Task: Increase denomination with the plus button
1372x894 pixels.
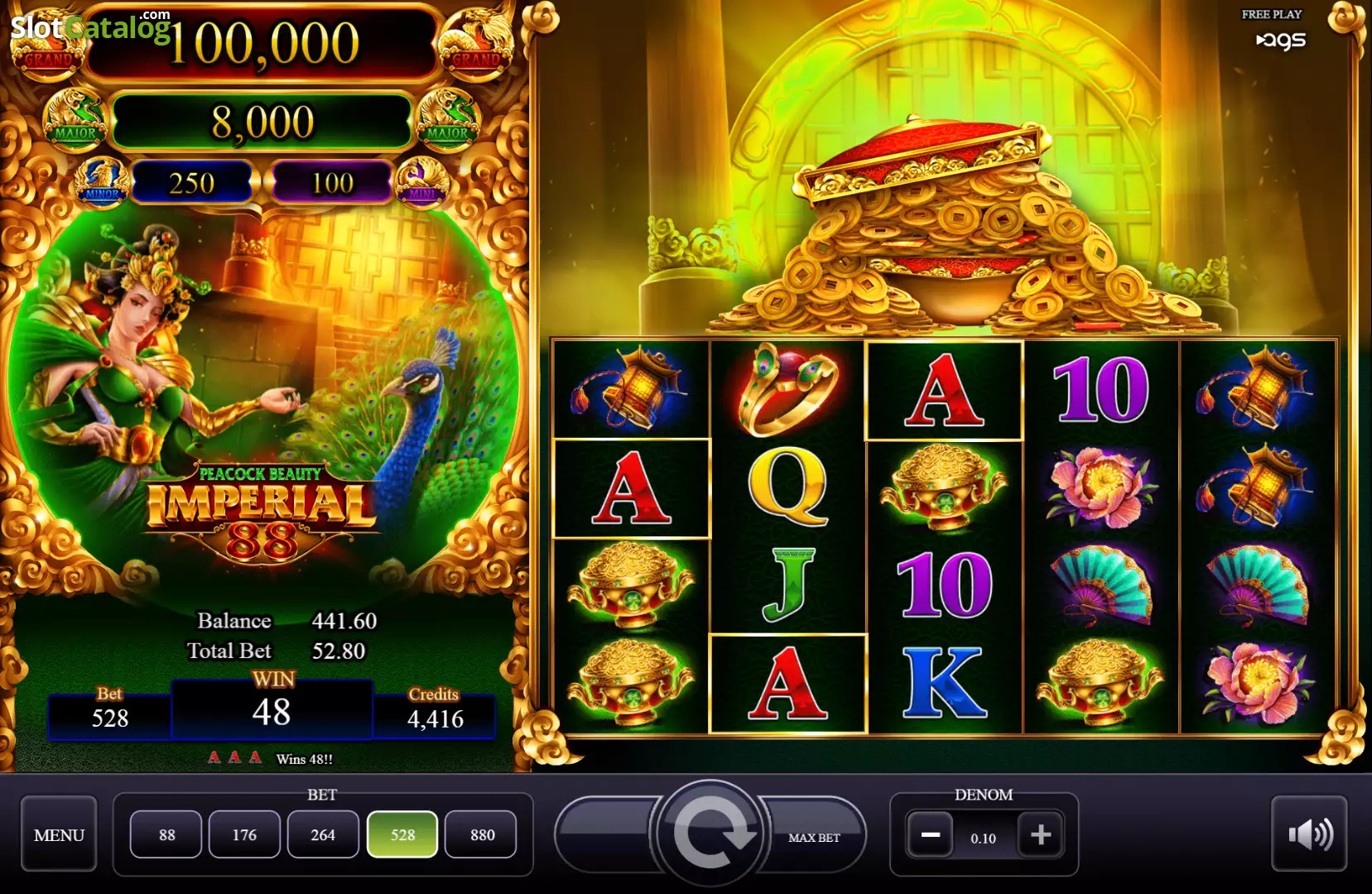Action: 1040,834
